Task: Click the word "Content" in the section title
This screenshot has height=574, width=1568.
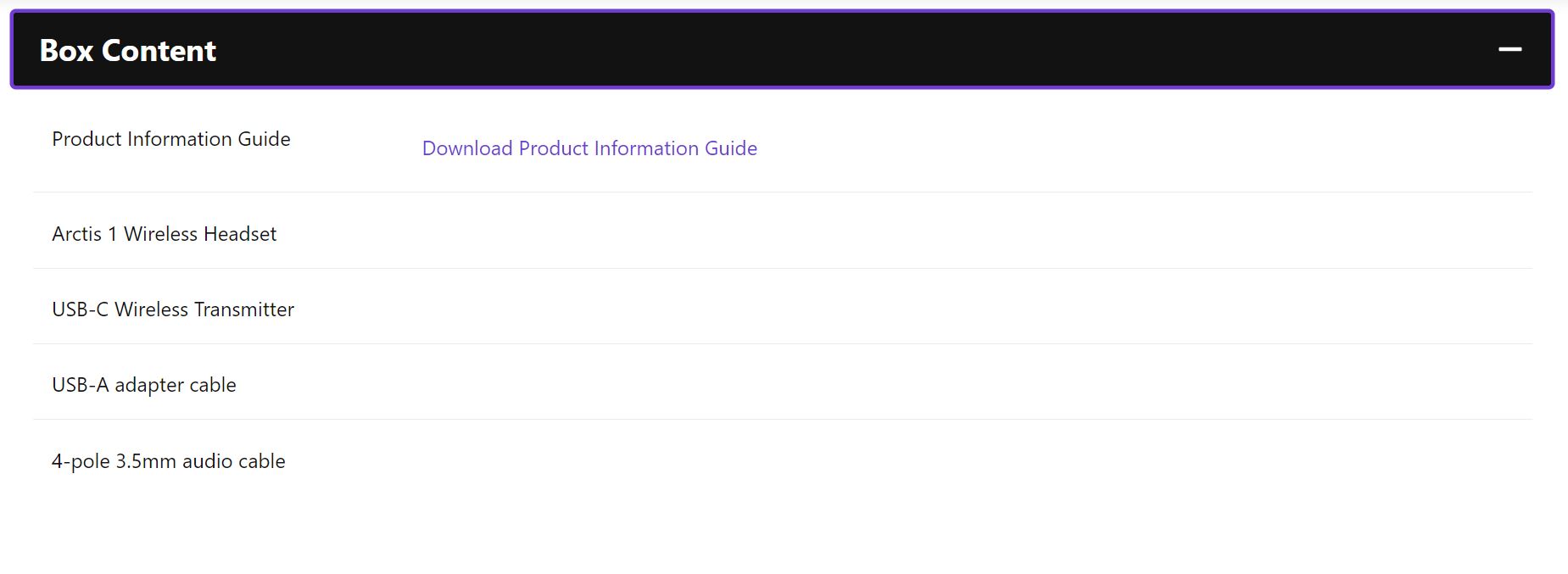Action: (x=159, y=51)
